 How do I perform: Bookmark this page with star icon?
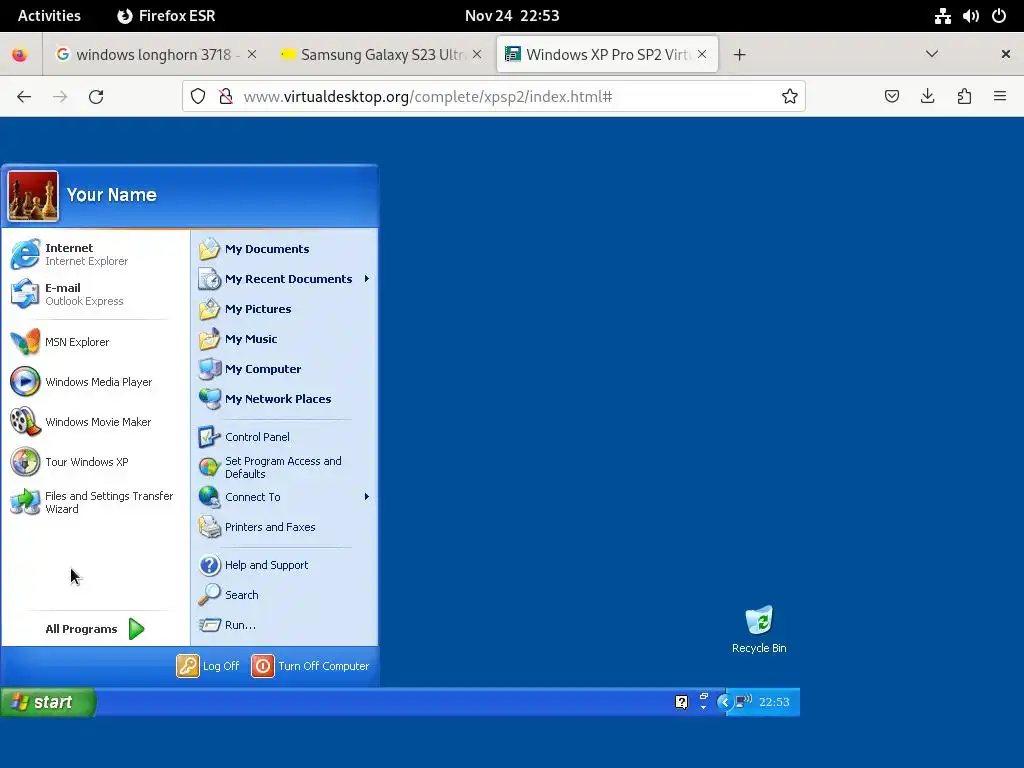tap(790, 97)
